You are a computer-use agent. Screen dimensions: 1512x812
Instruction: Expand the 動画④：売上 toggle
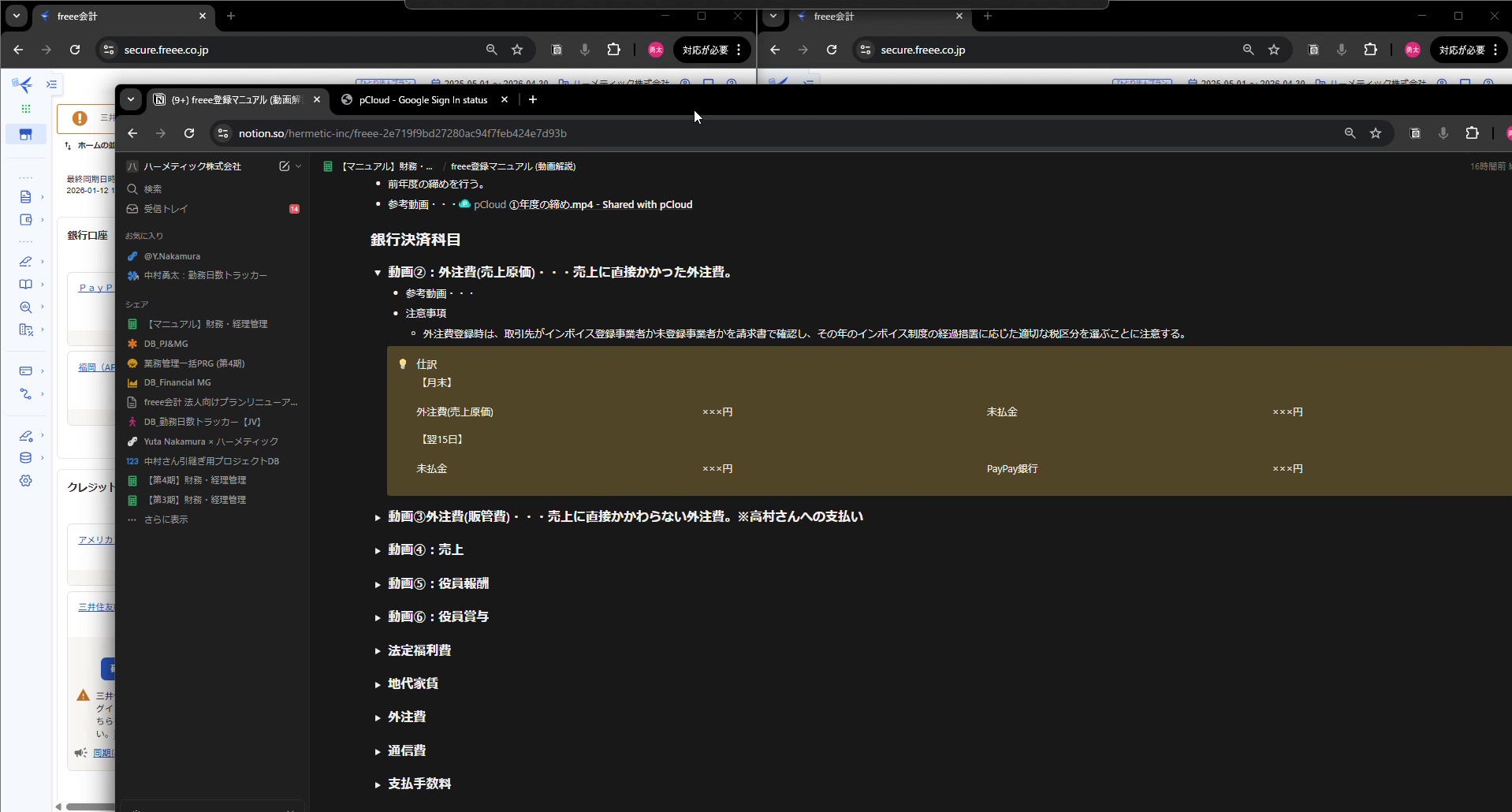pos(378,550)
